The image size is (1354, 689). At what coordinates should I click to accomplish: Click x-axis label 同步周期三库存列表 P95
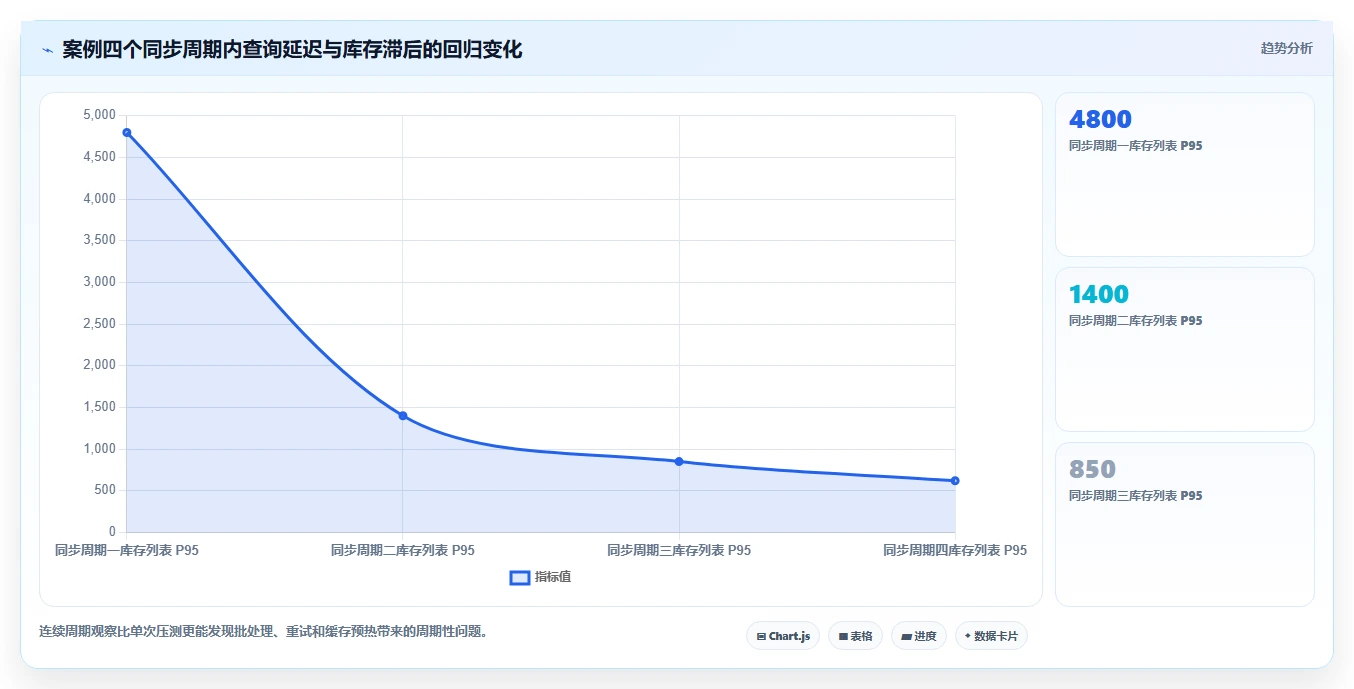[x=679, y=550]
